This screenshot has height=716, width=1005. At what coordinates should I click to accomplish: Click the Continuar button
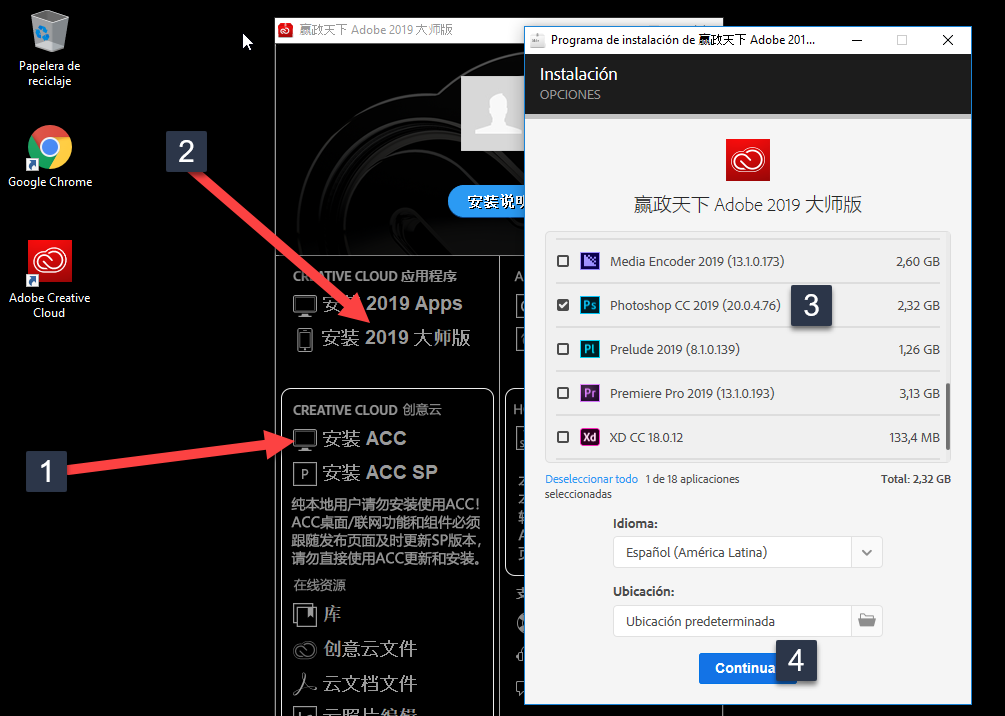747,668
